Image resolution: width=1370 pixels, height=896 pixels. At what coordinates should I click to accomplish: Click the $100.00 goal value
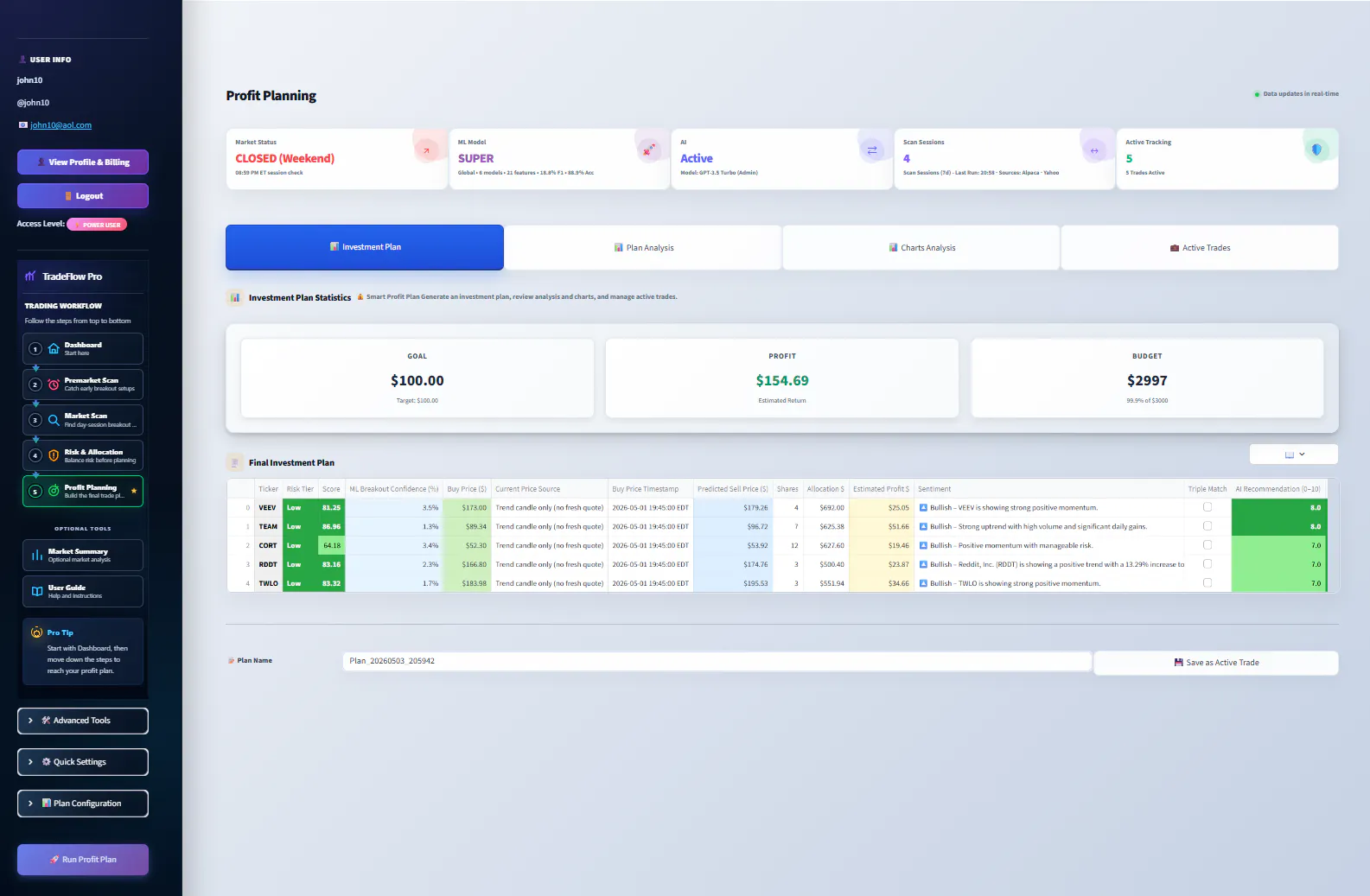(417, 381)
